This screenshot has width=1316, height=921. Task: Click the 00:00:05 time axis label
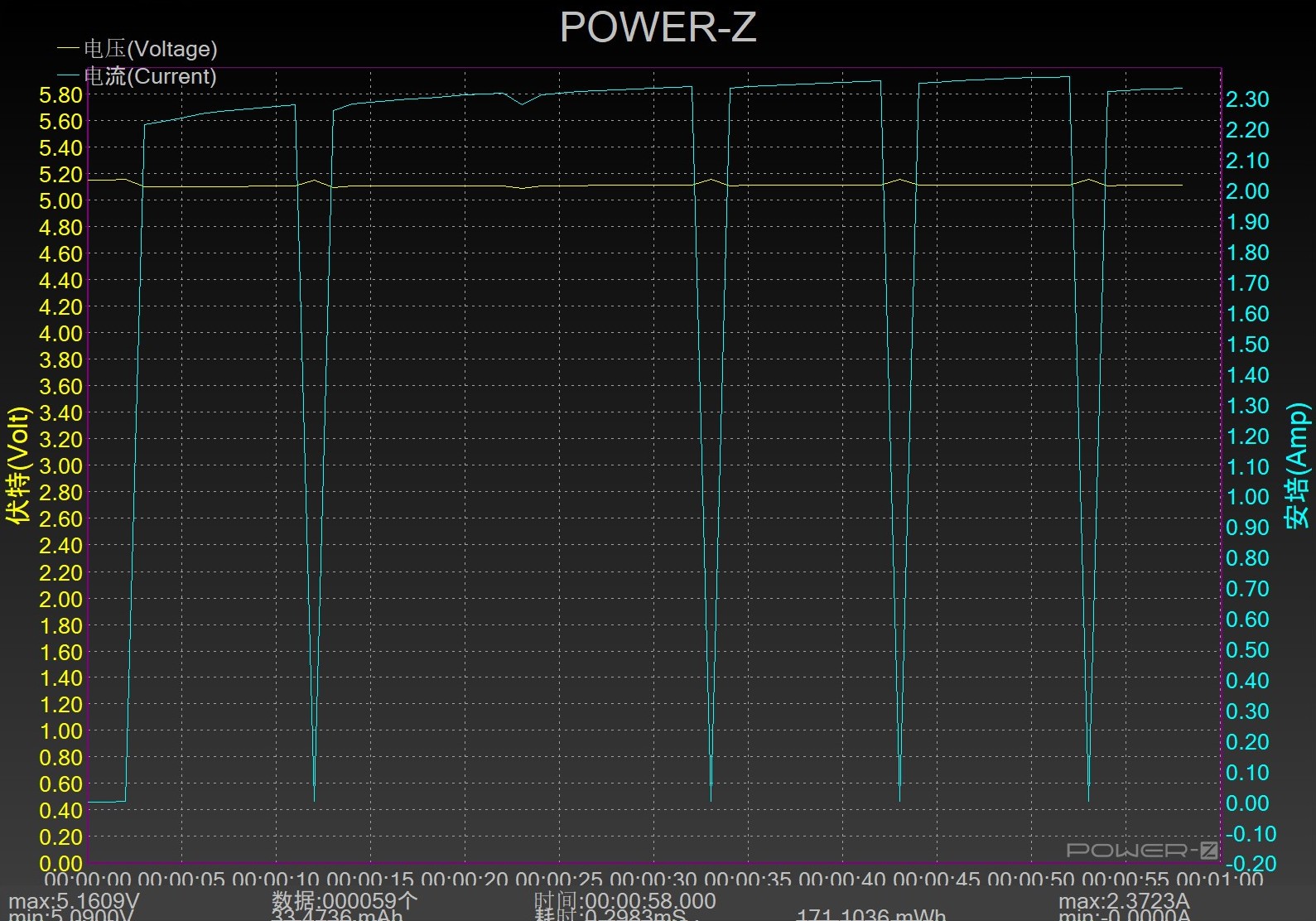[x=181, y=880]
